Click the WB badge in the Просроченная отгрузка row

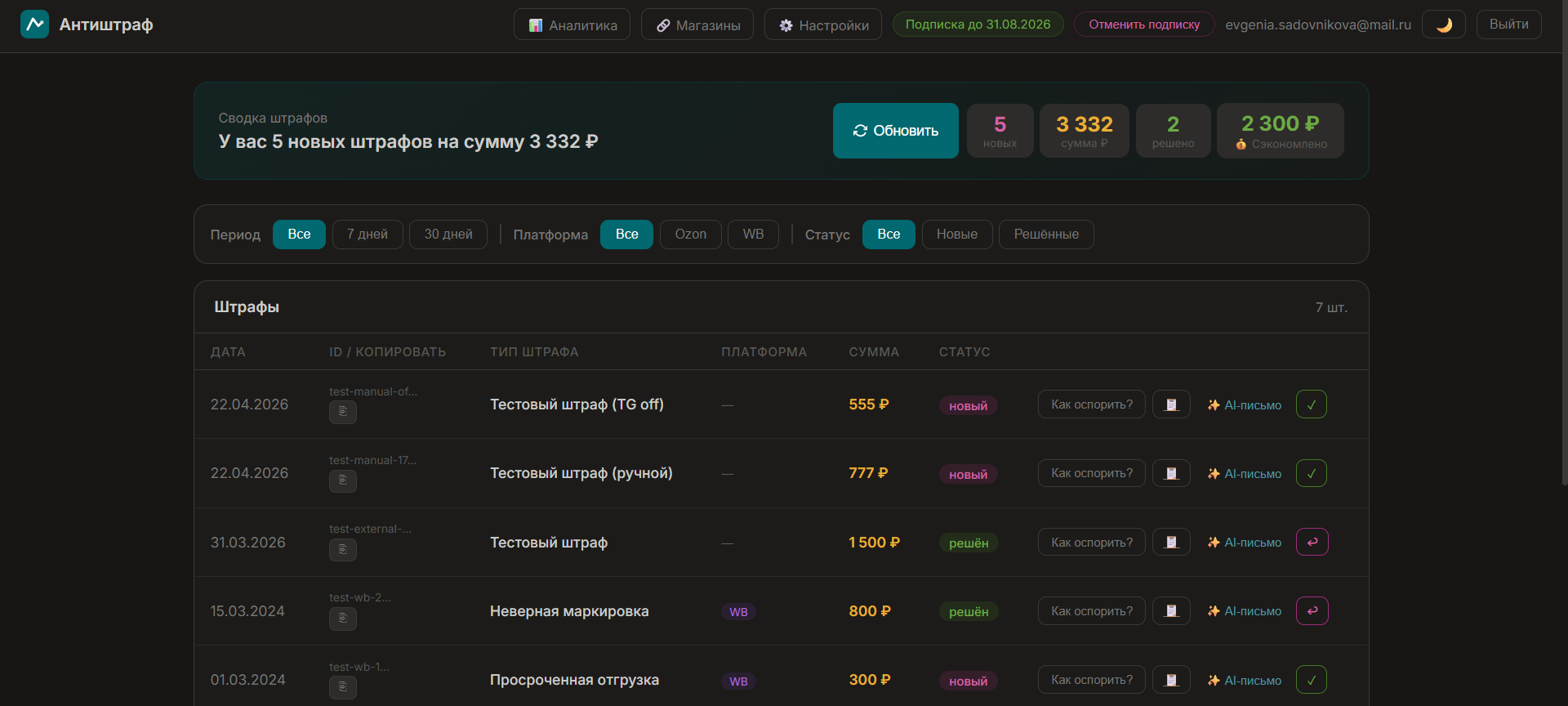738,681
